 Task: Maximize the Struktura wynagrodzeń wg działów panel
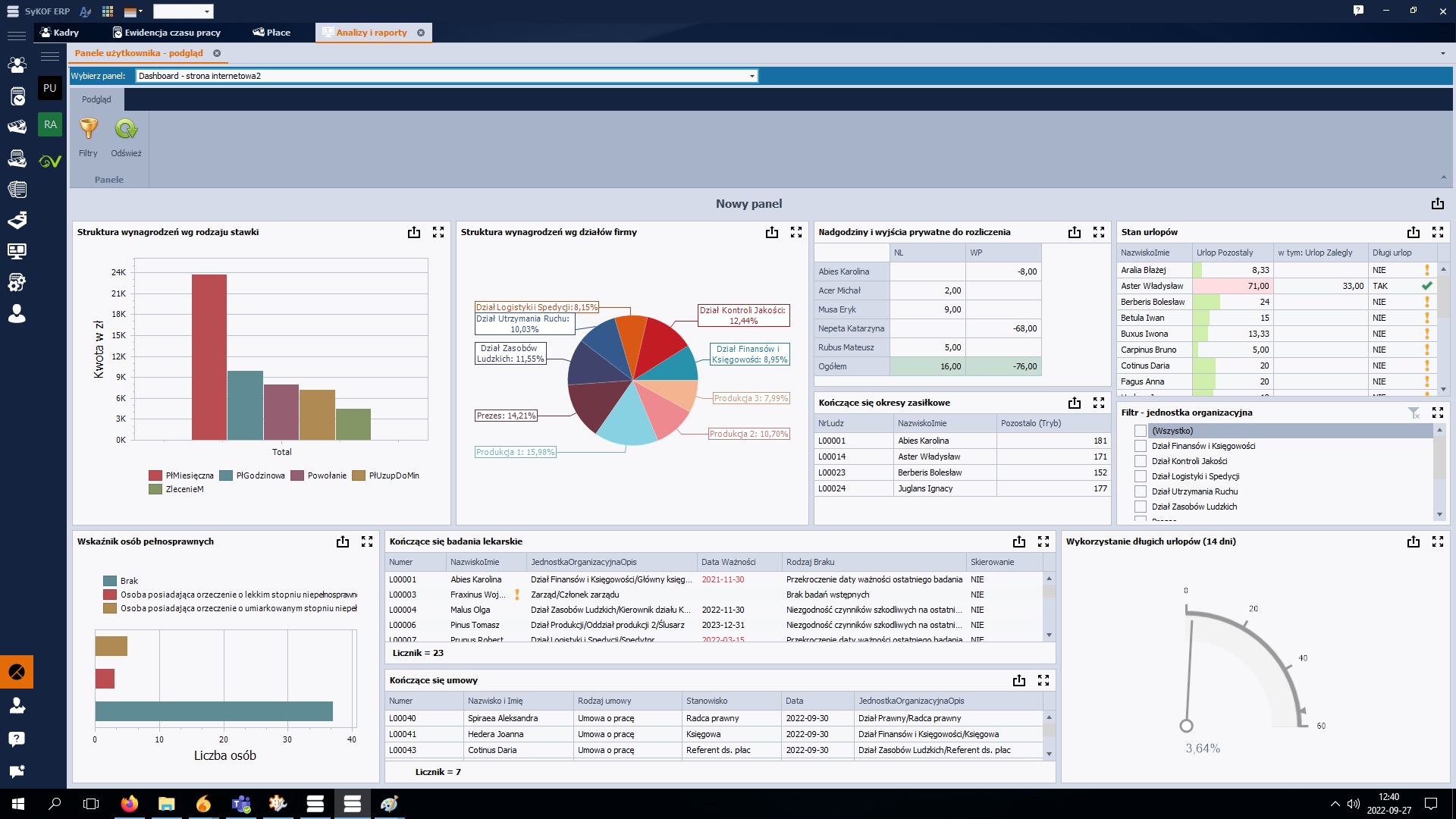(x=795, y=233)
